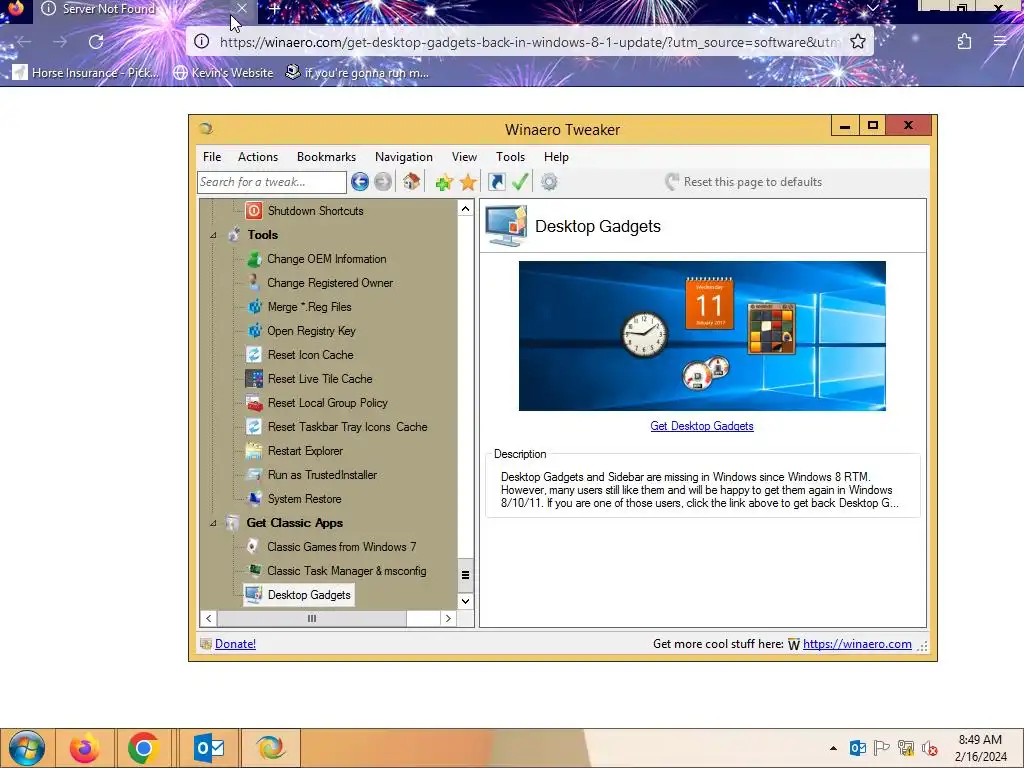The height and width of the screenshot is (768, 1024).
Task: Click Run as TrustedInstaller icon
Action: tap(254, 475)
